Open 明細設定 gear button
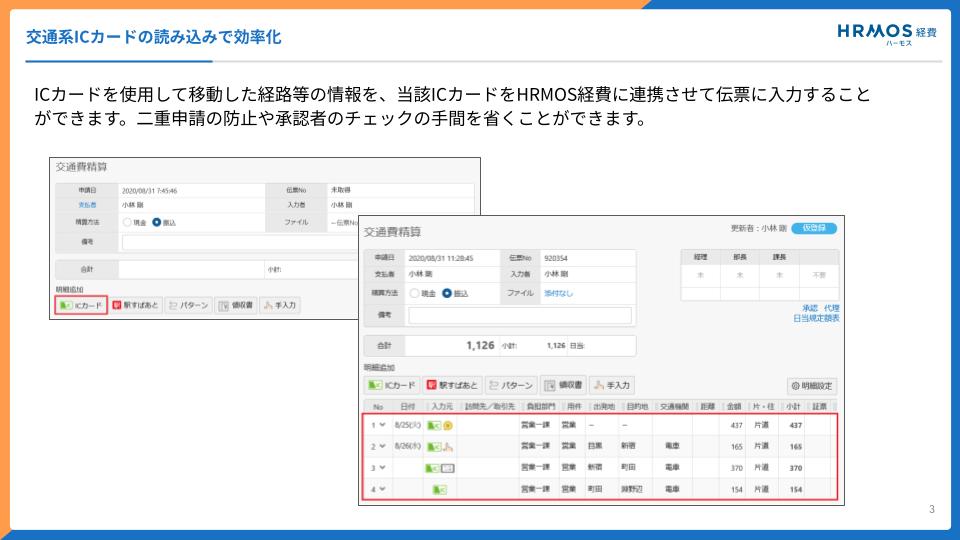Image resolution: width=960 pixels, height=540 pixels. 812,386
